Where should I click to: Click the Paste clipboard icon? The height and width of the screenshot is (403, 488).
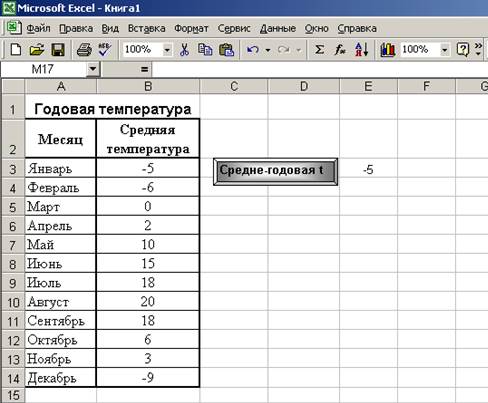pyautogui.click(x=227, y=50)
